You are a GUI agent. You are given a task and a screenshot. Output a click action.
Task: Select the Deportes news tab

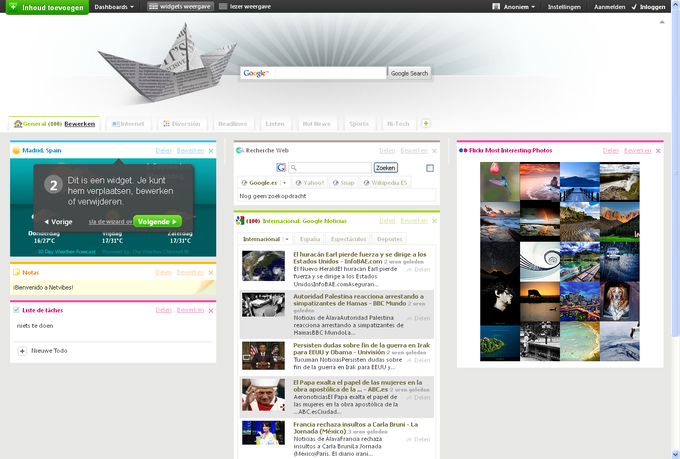pos(389,239)
